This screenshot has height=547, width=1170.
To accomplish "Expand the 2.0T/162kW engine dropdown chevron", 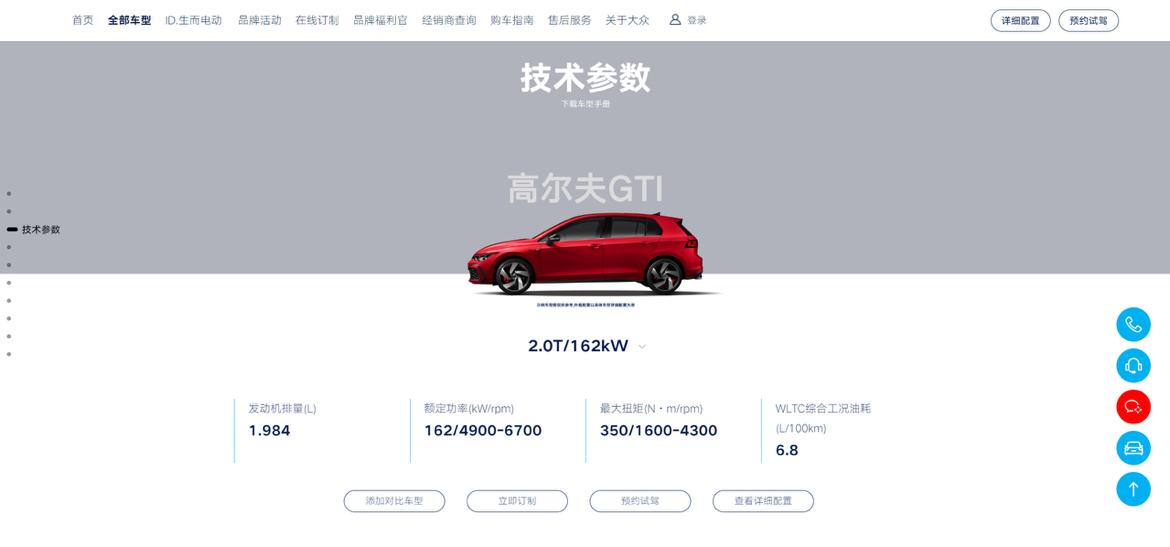I will (x=642, y=346).
